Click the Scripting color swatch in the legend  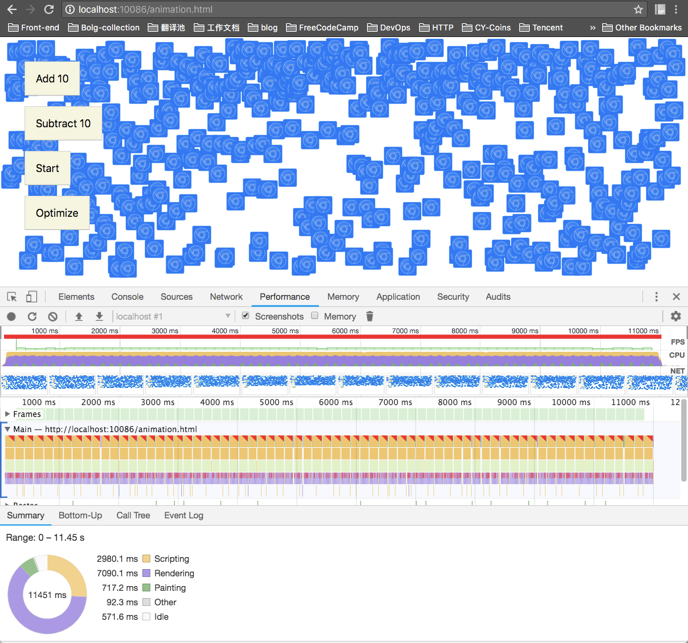(x=147, y=559)
